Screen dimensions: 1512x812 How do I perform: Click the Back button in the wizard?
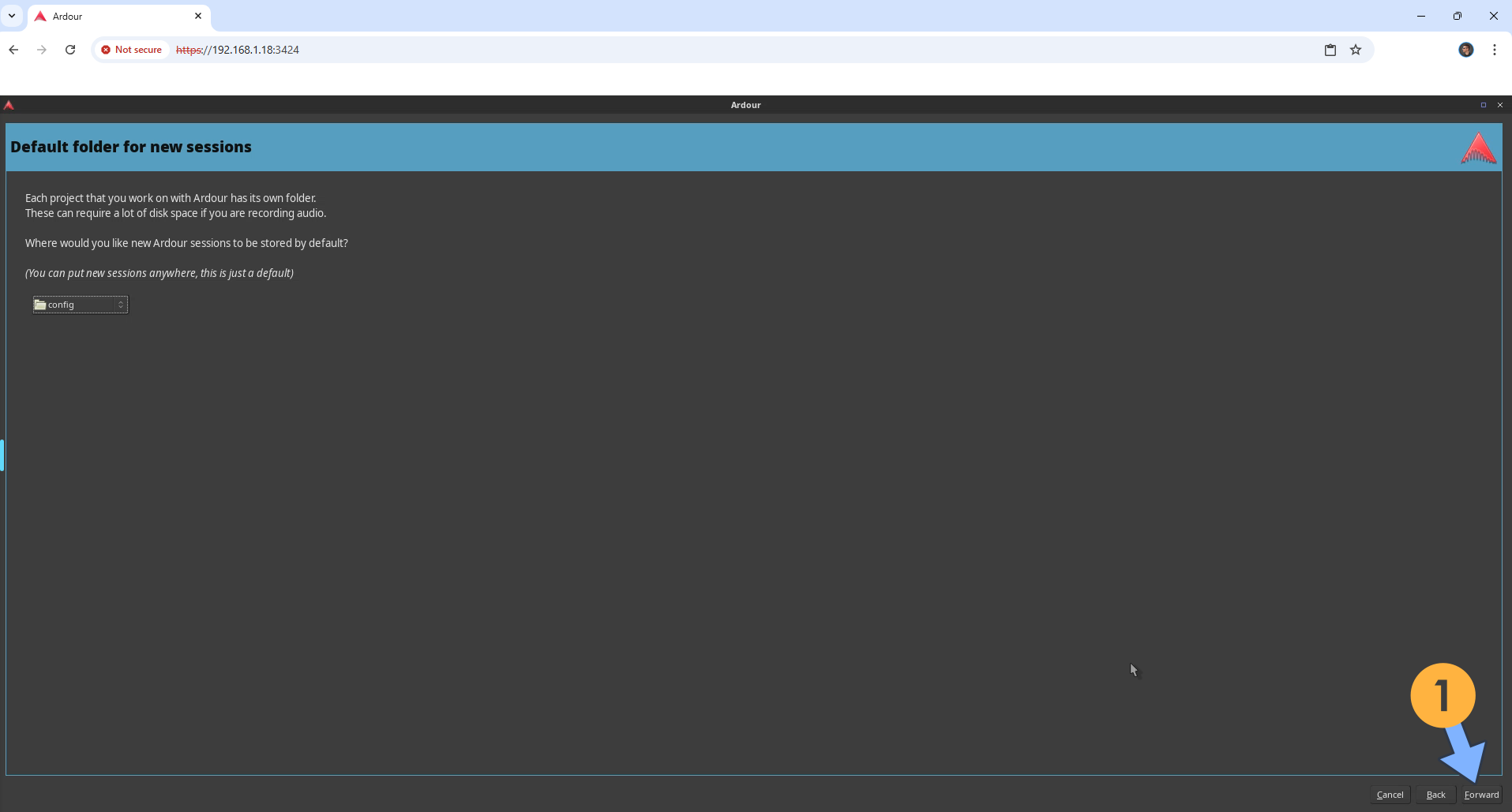1435,795
